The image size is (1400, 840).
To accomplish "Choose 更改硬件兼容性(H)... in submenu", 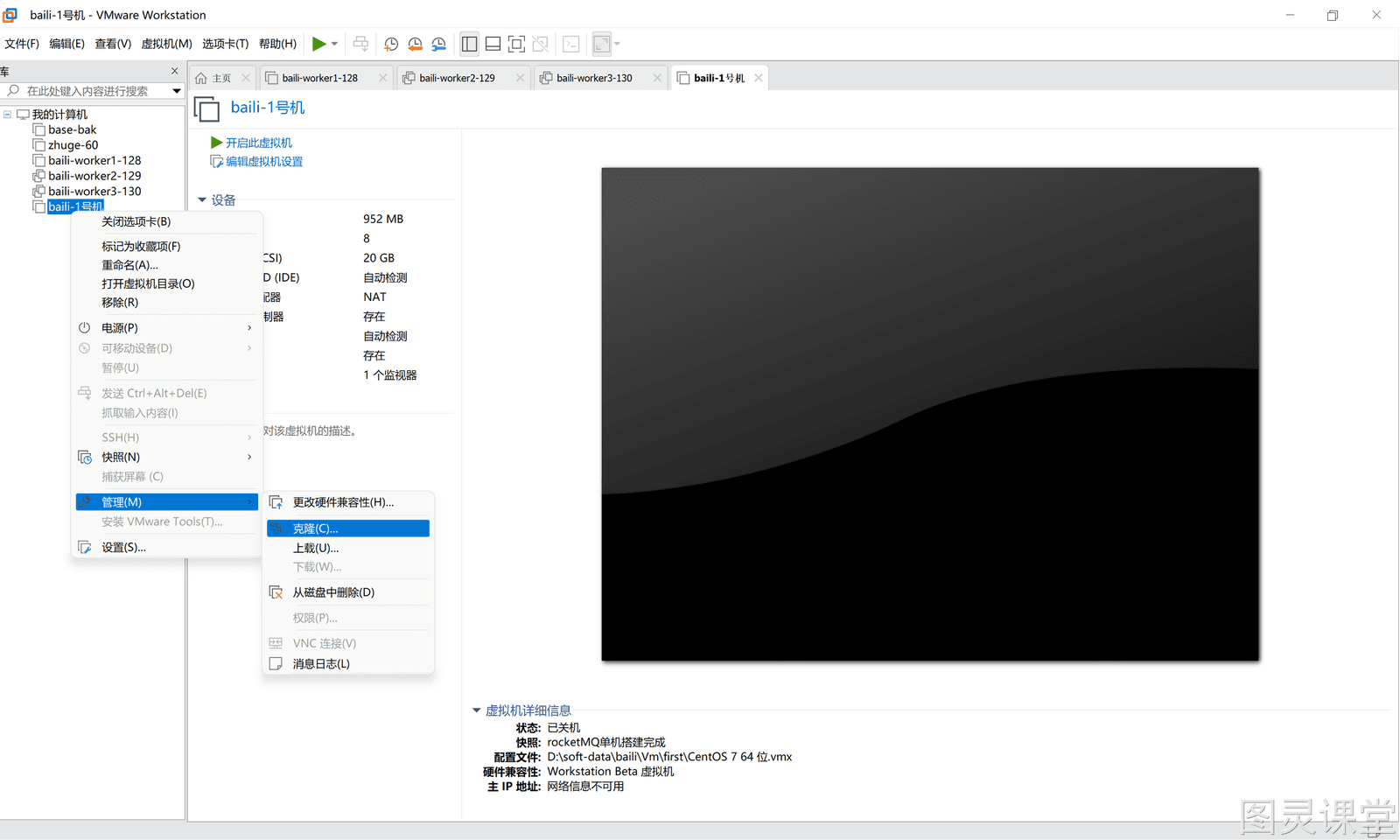I will pyautogui.click(x=348, y=502).
